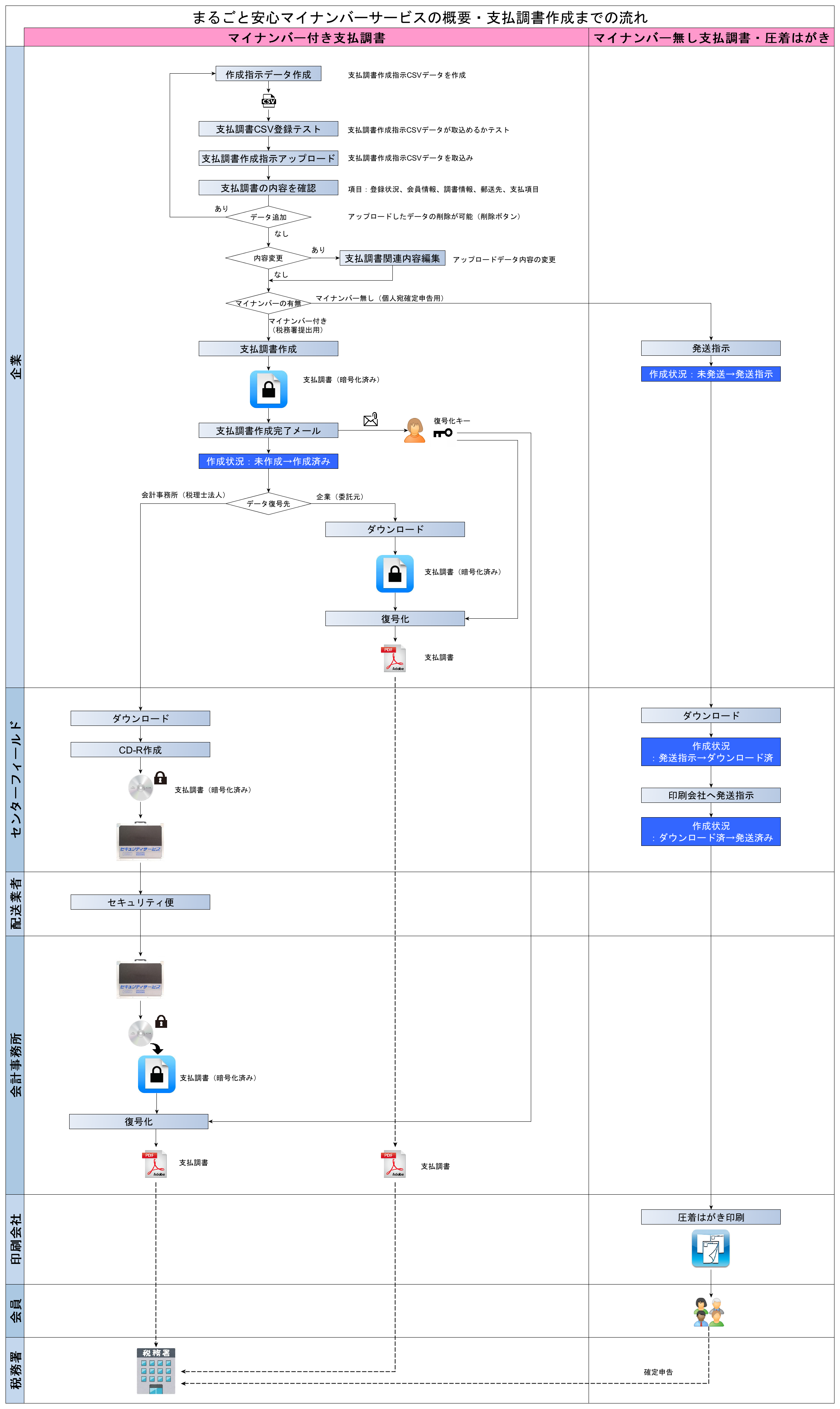The image size is (840, 1409).
Task: Select the 支払調書関連内容編集 box
Action: pyautogui.click(x=392, y=258)
